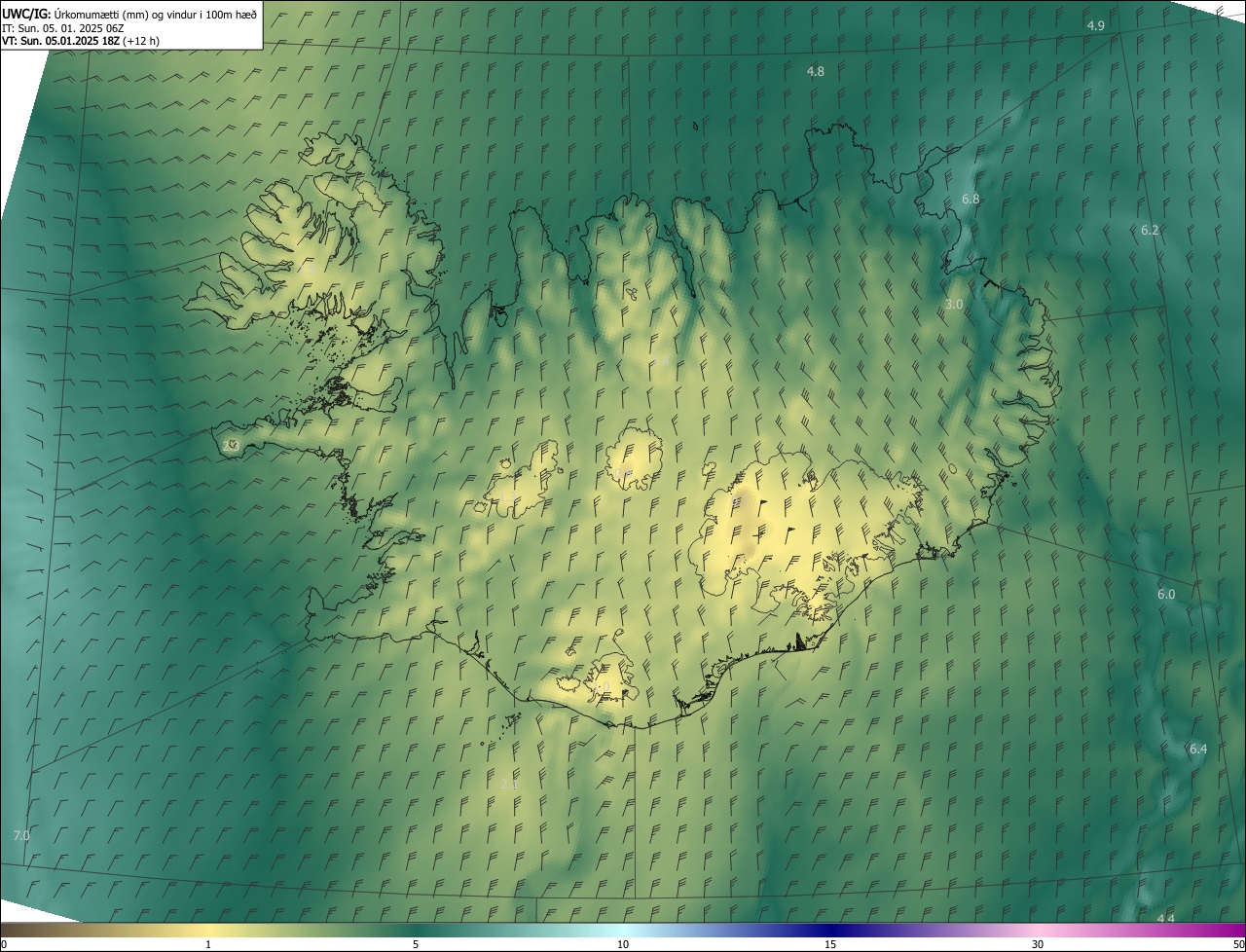Screen dimensions: 1246x952
Task: Click the 6.8 value on the map
Action: (971, 199)
